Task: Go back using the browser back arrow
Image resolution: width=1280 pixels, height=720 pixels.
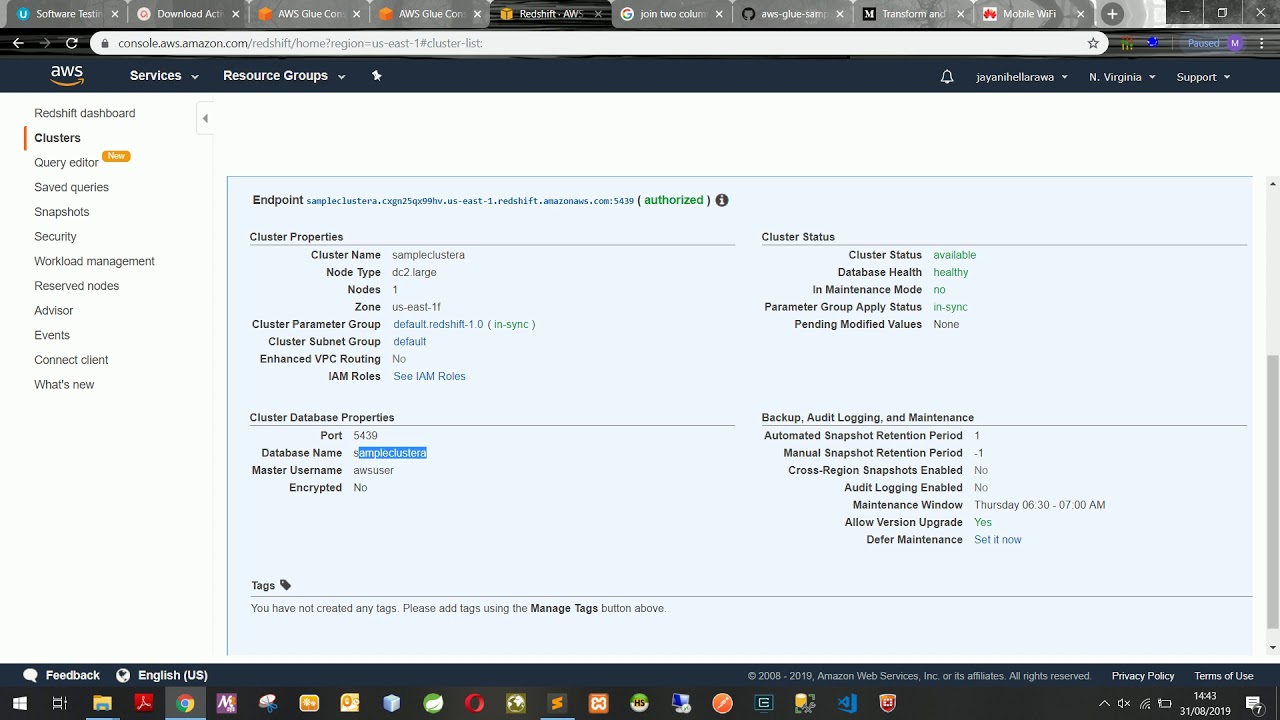Action: tap(18, 43)
